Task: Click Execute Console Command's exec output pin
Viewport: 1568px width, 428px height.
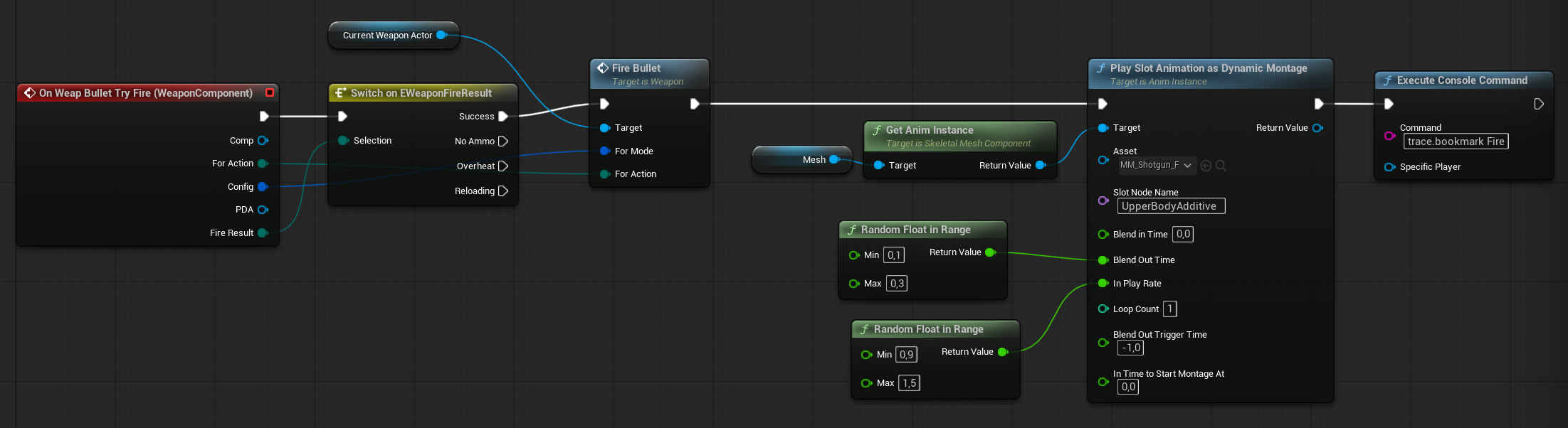Action: pos(1538,105)
